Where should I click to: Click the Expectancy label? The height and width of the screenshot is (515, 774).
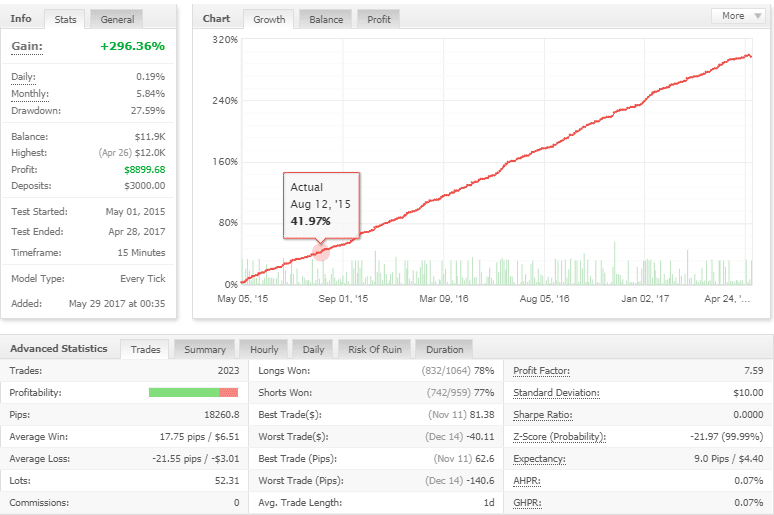pos(539,458)
